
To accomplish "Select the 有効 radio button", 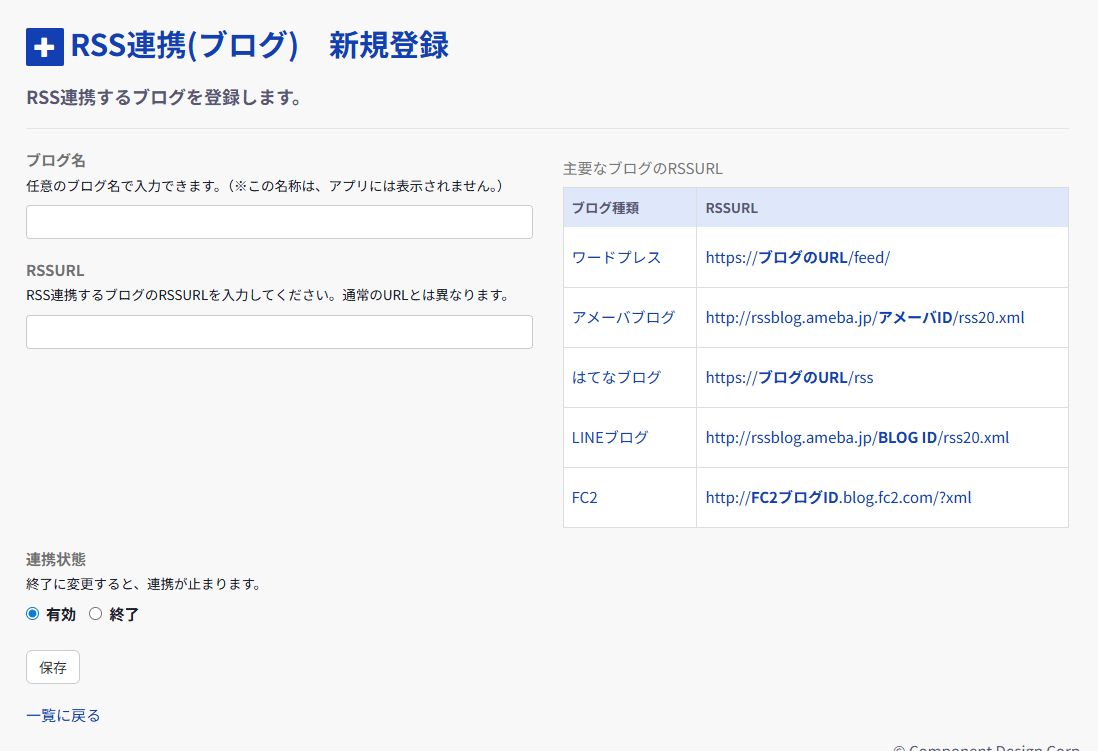I will tap(33, 614).
